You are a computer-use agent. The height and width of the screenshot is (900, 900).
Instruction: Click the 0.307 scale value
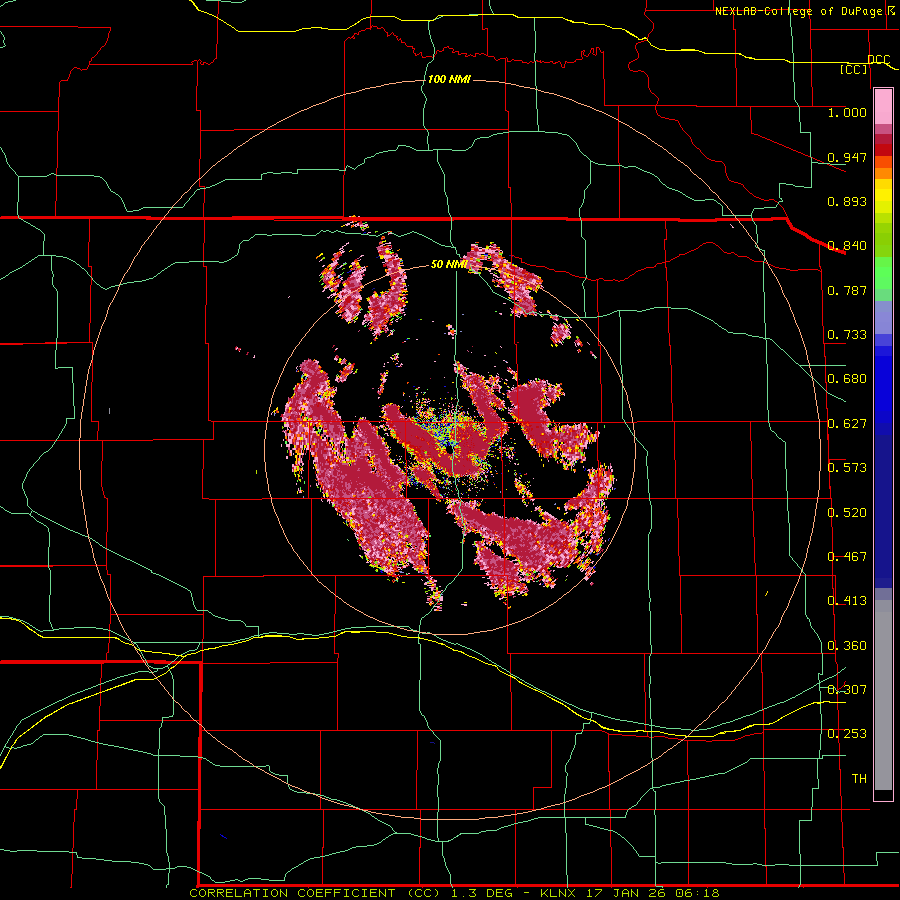pos(847,689)
